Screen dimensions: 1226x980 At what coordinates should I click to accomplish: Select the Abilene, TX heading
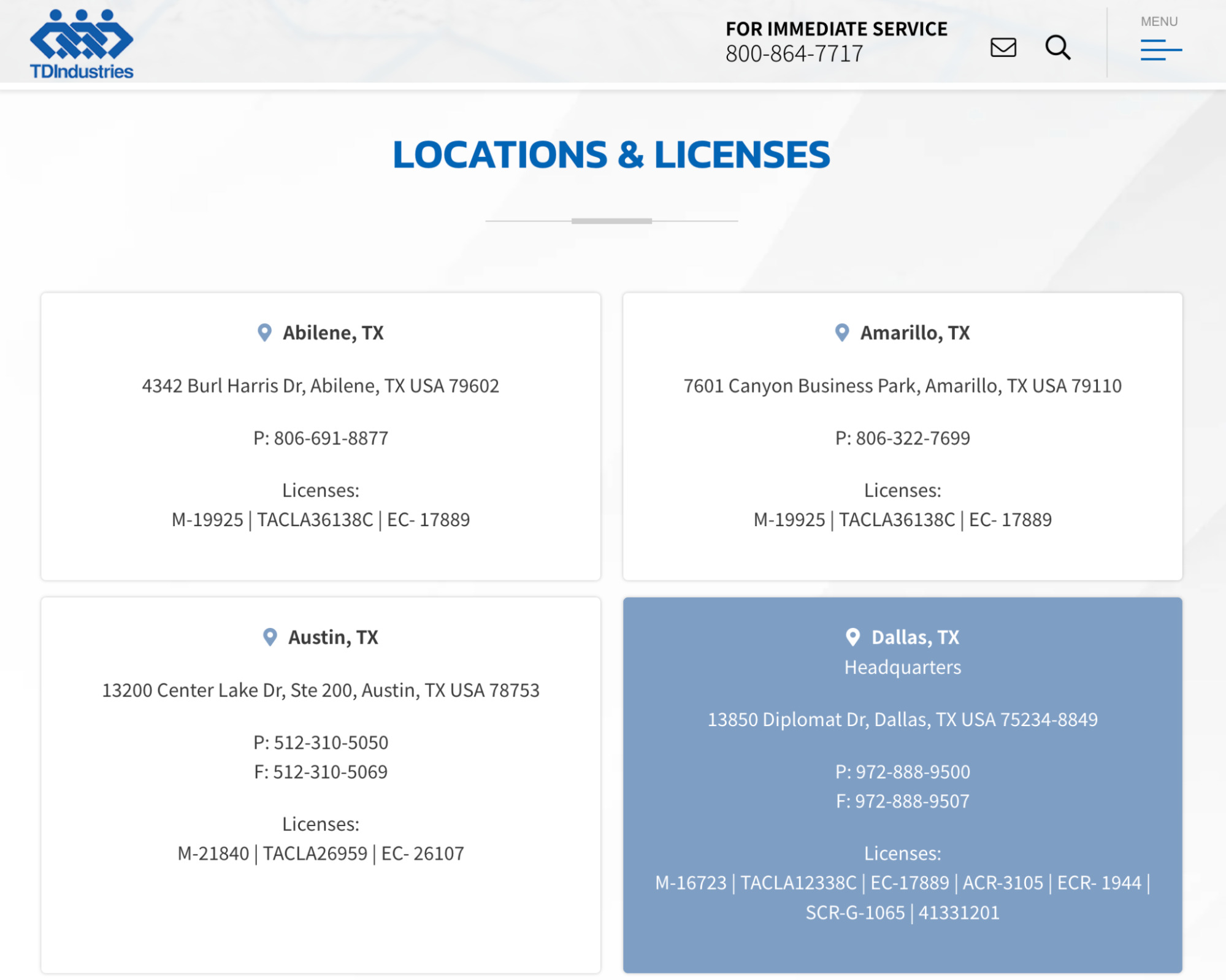point(332,333)
